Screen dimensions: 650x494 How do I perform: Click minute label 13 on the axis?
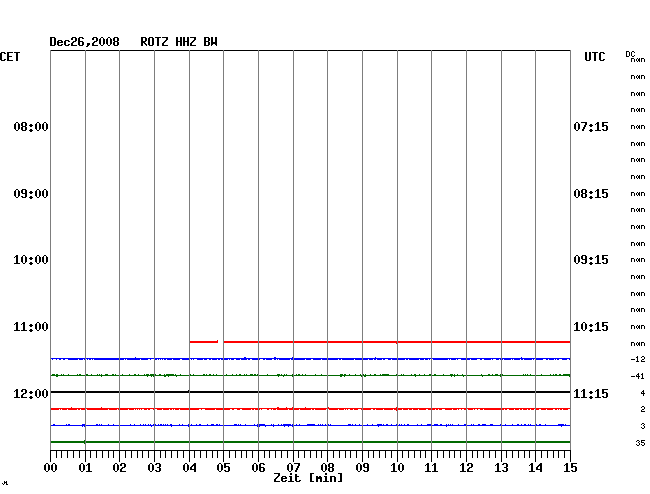click(501, 467)
